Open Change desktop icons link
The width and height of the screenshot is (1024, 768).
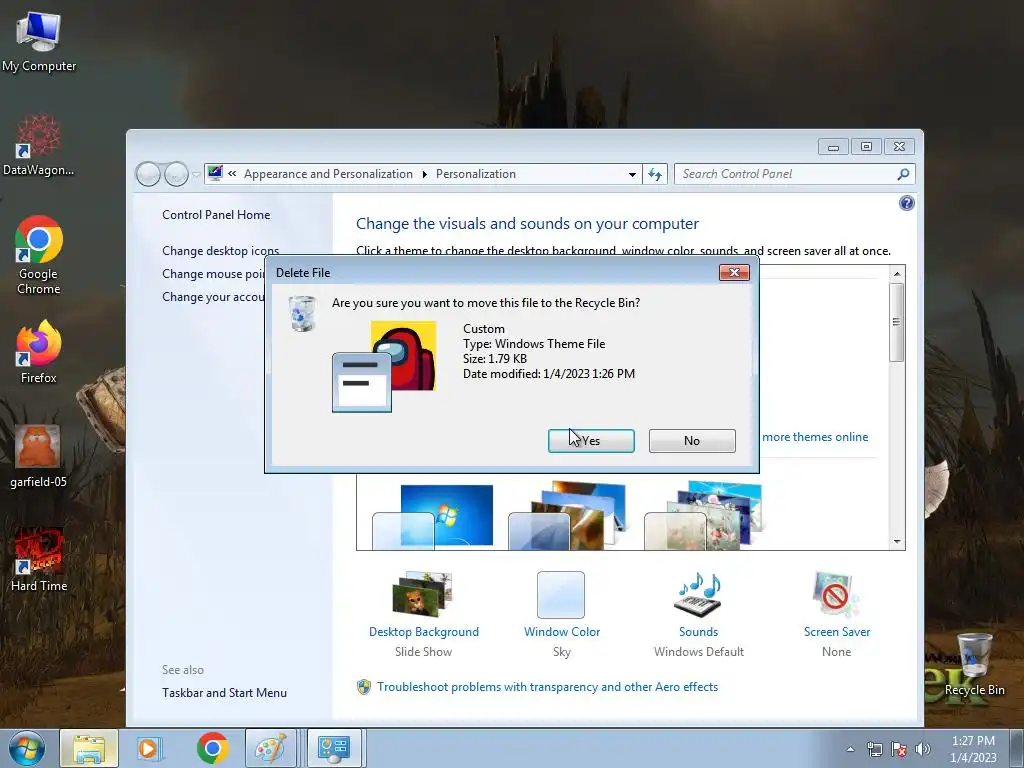pyautogui.click(x=220, y=251)
